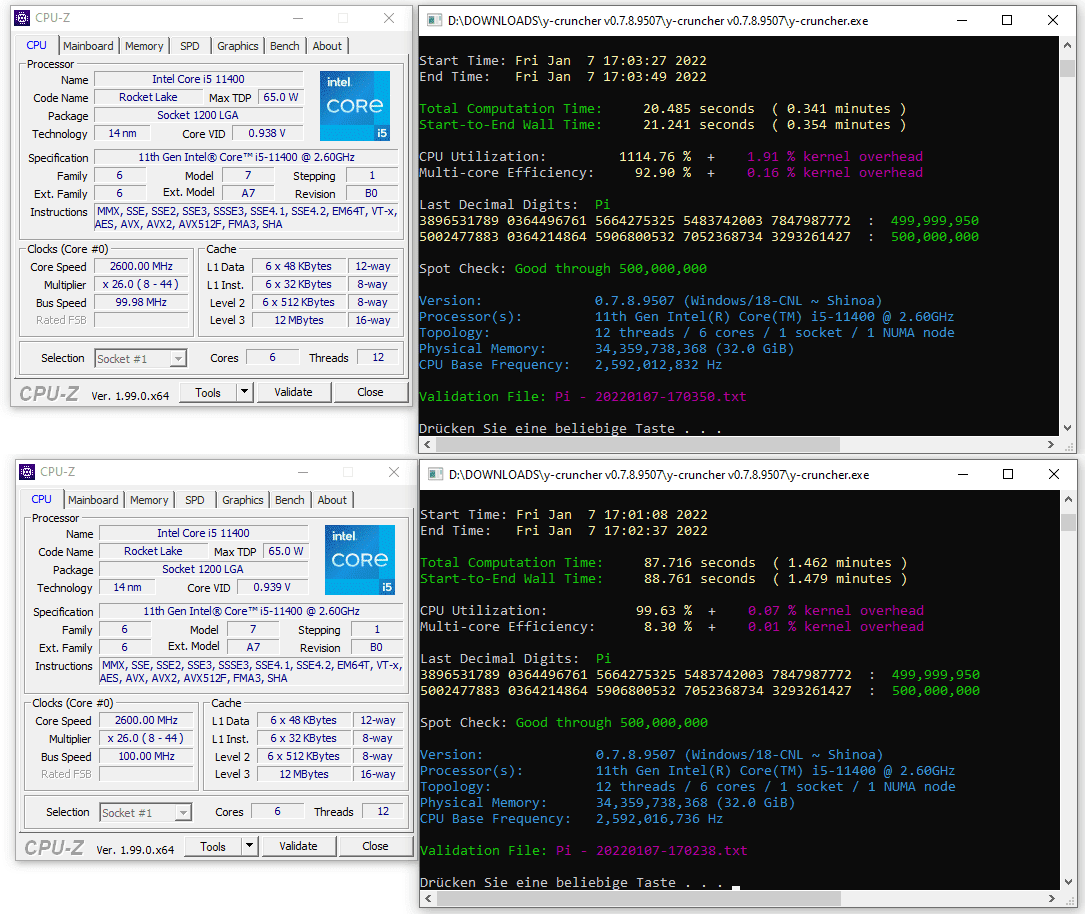This screenshot has width=1085, height=914.
Task: Click the Close button in bottom CPU-Z window
Action: [375, 846]
